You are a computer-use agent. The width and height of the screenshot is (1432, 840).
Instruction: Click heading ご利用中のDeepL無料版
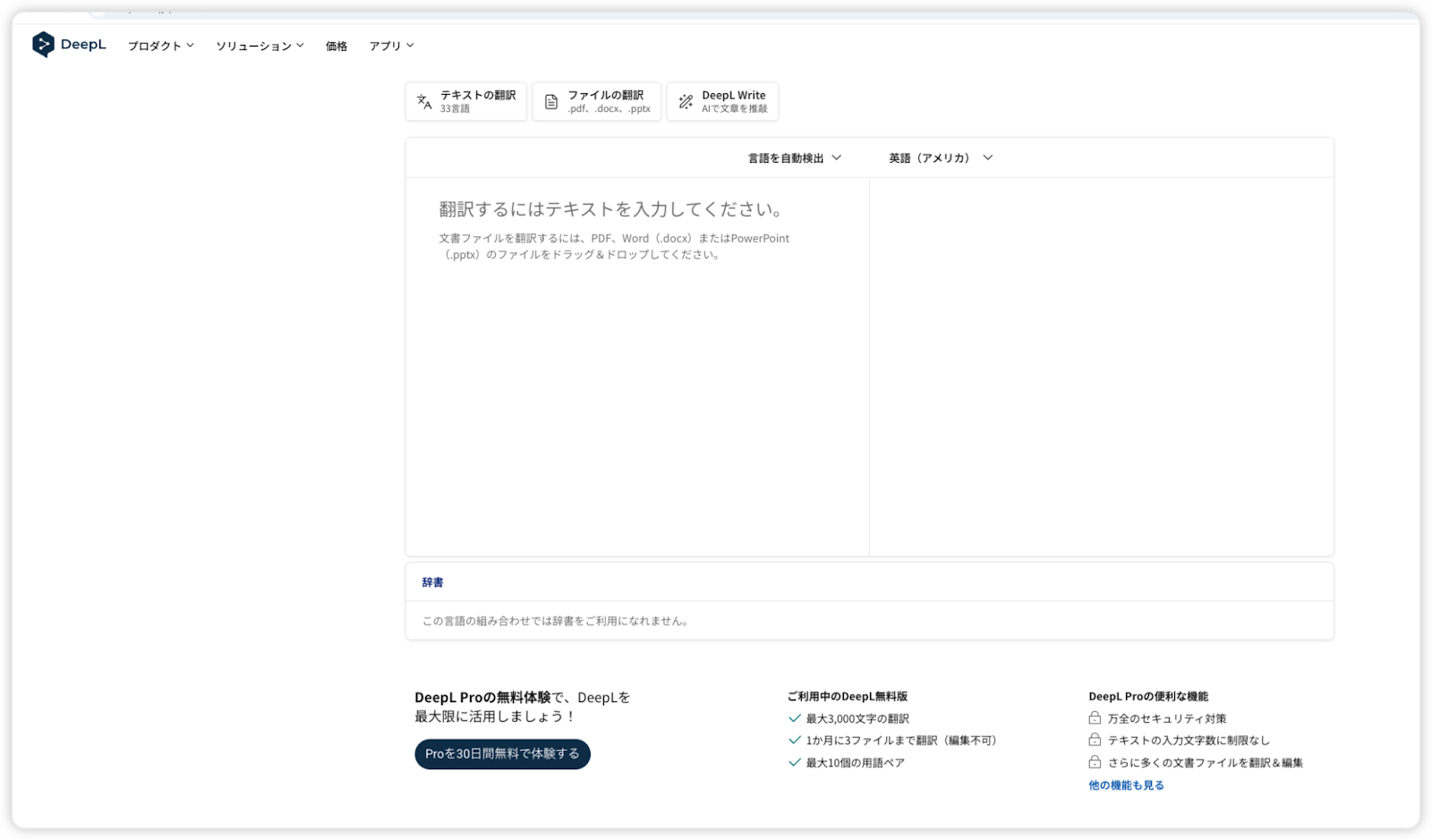tap(848, 696)
